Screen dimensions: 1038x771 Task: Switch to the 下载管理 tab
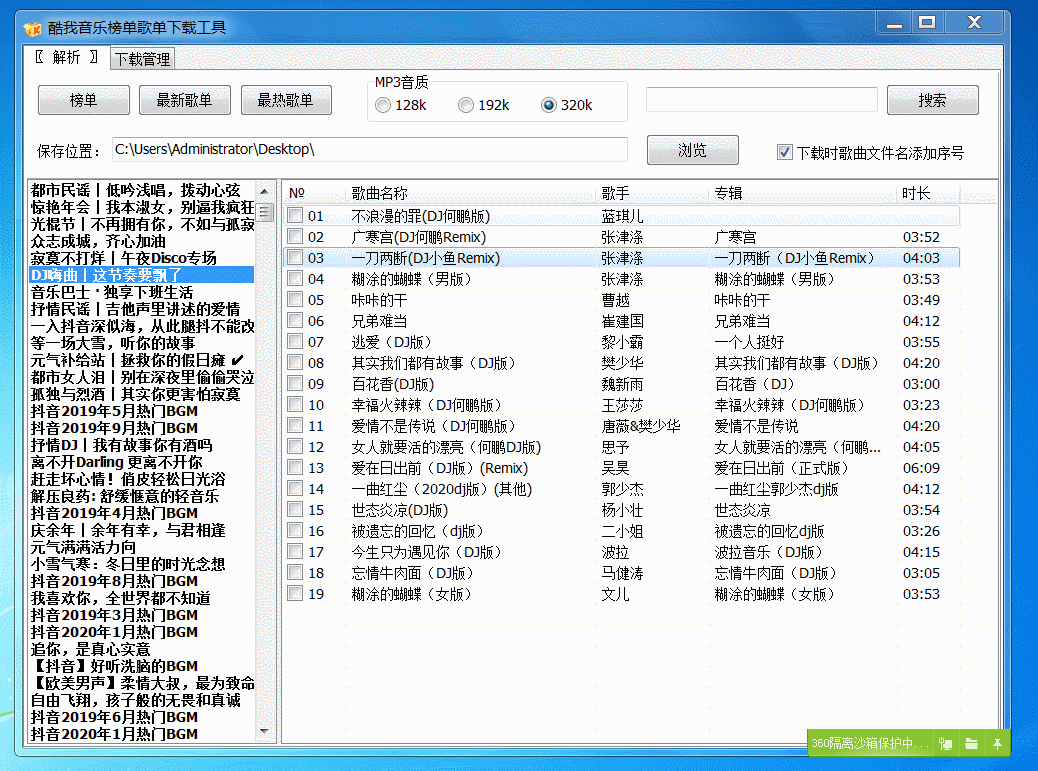click(x=142, y=59)
